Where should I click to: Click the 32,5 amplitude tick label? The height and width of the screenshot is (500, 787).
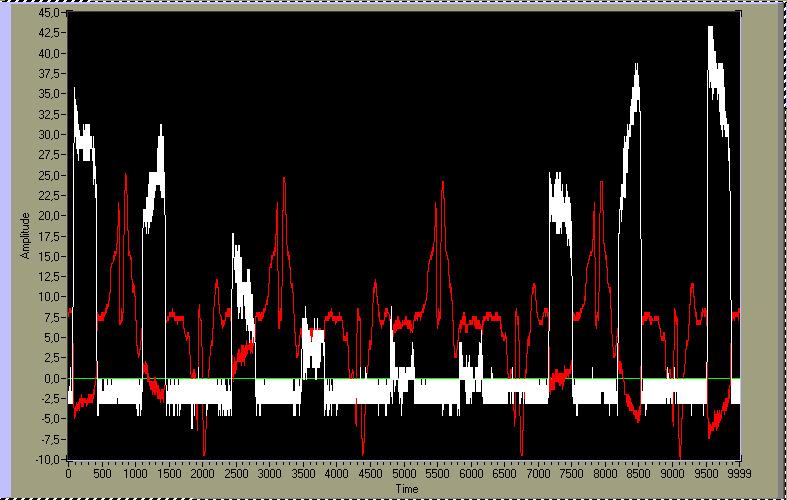(x=49, y=114)
